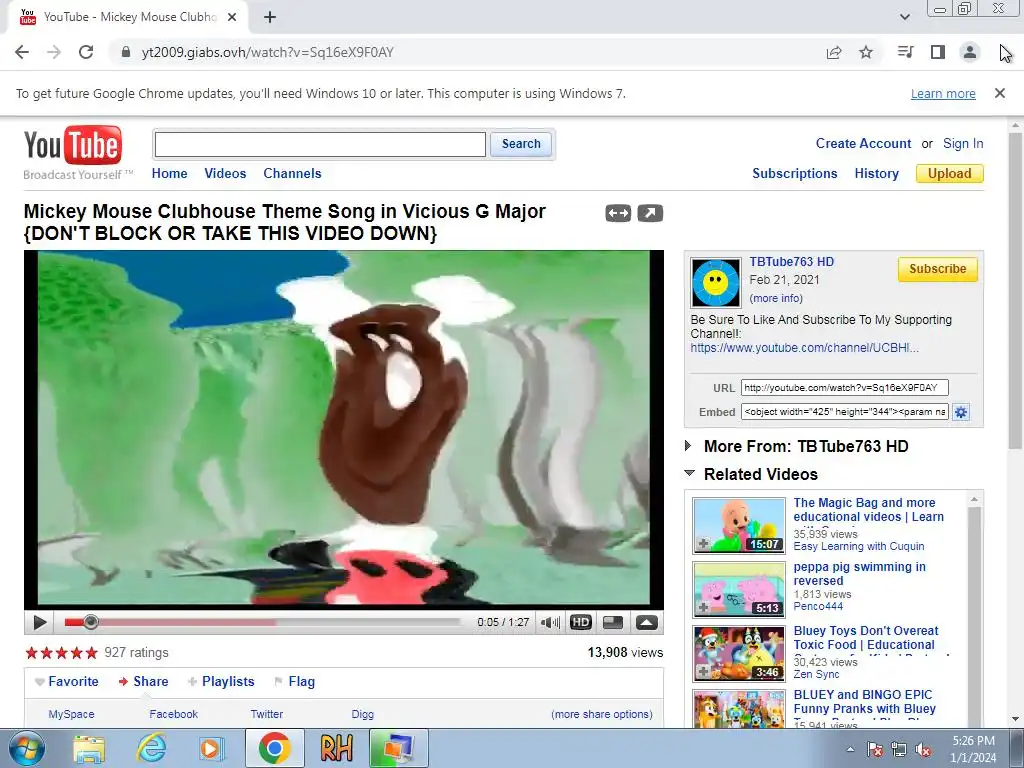The width and height of the screenshot is (1024, 768).
Task: Share video to MySpace
Action: (71, 714)
